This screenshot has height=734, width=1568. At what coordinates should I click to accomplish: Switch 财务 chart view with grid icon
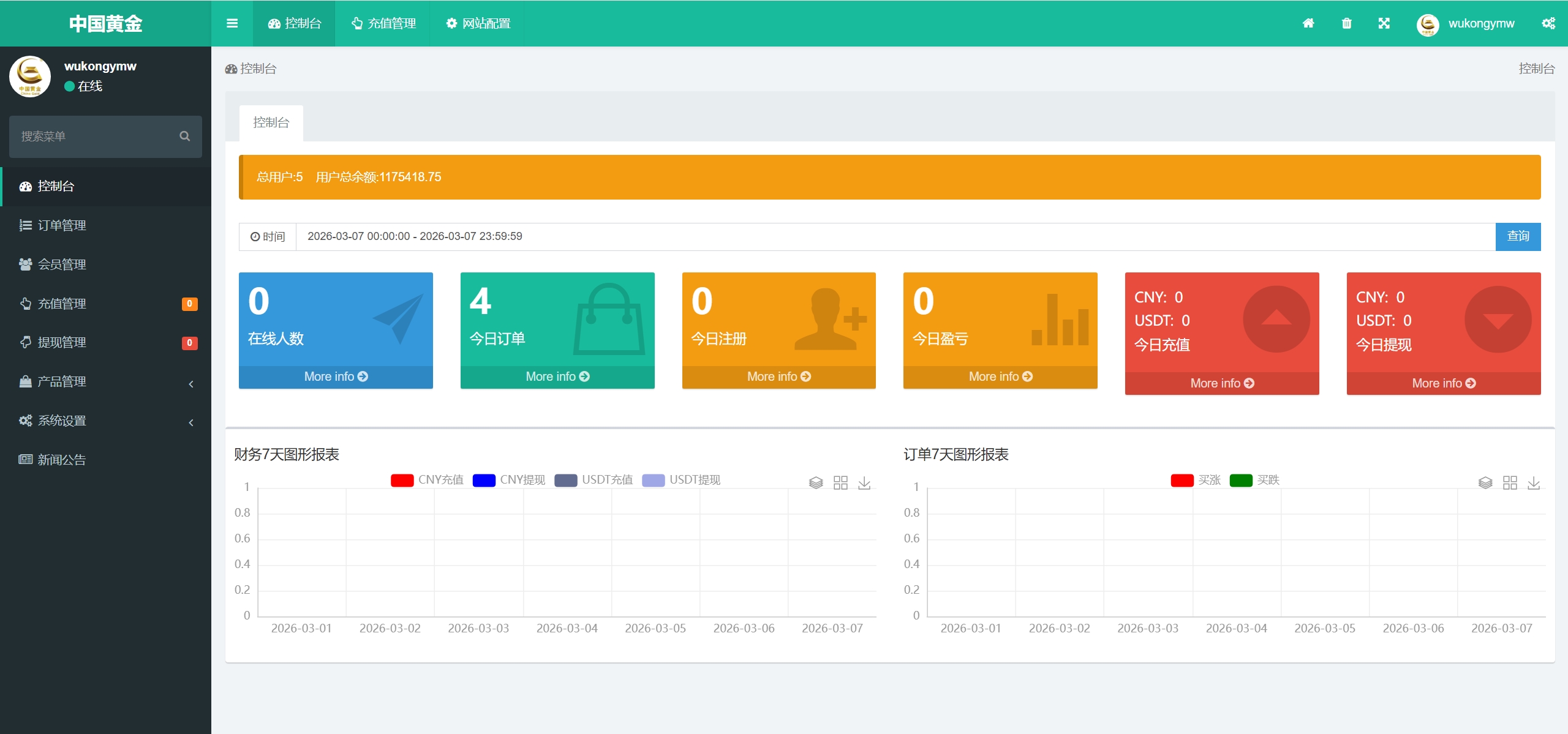(x=840, y=483)
